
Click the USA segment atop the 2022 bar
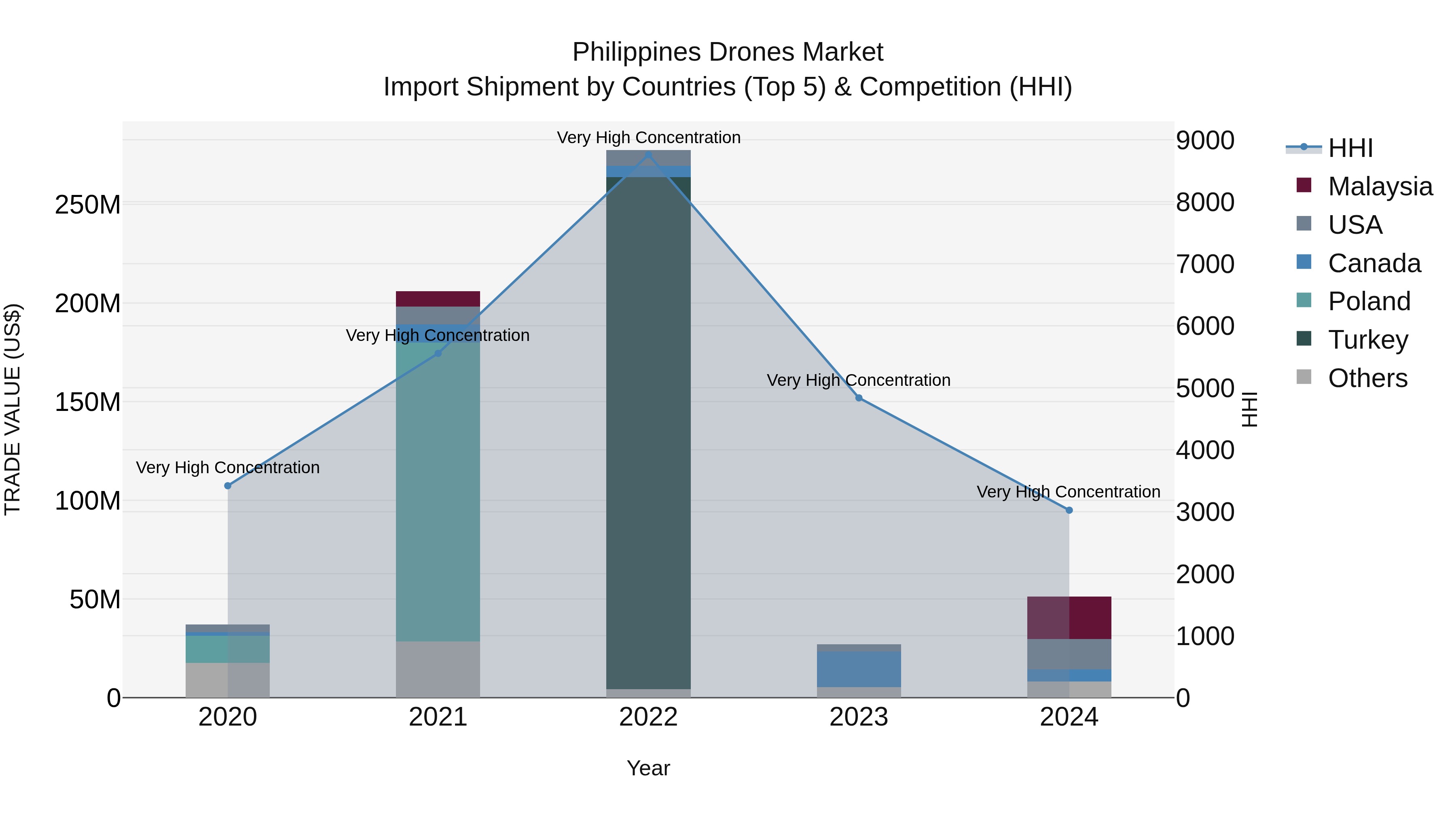[648, 158]
